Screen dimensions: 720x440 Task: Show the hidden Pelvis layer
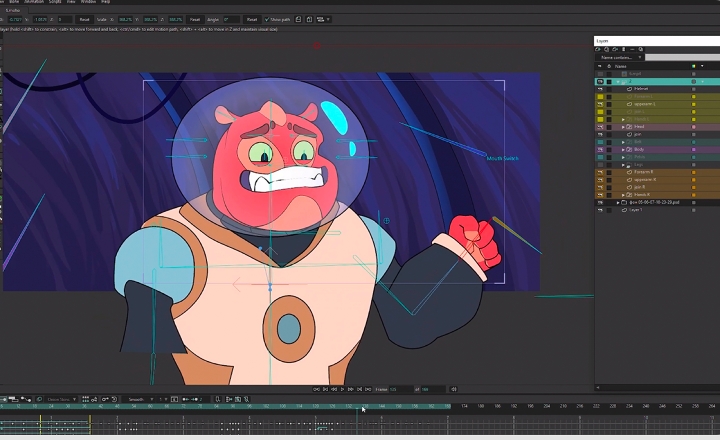coord(600,157)
